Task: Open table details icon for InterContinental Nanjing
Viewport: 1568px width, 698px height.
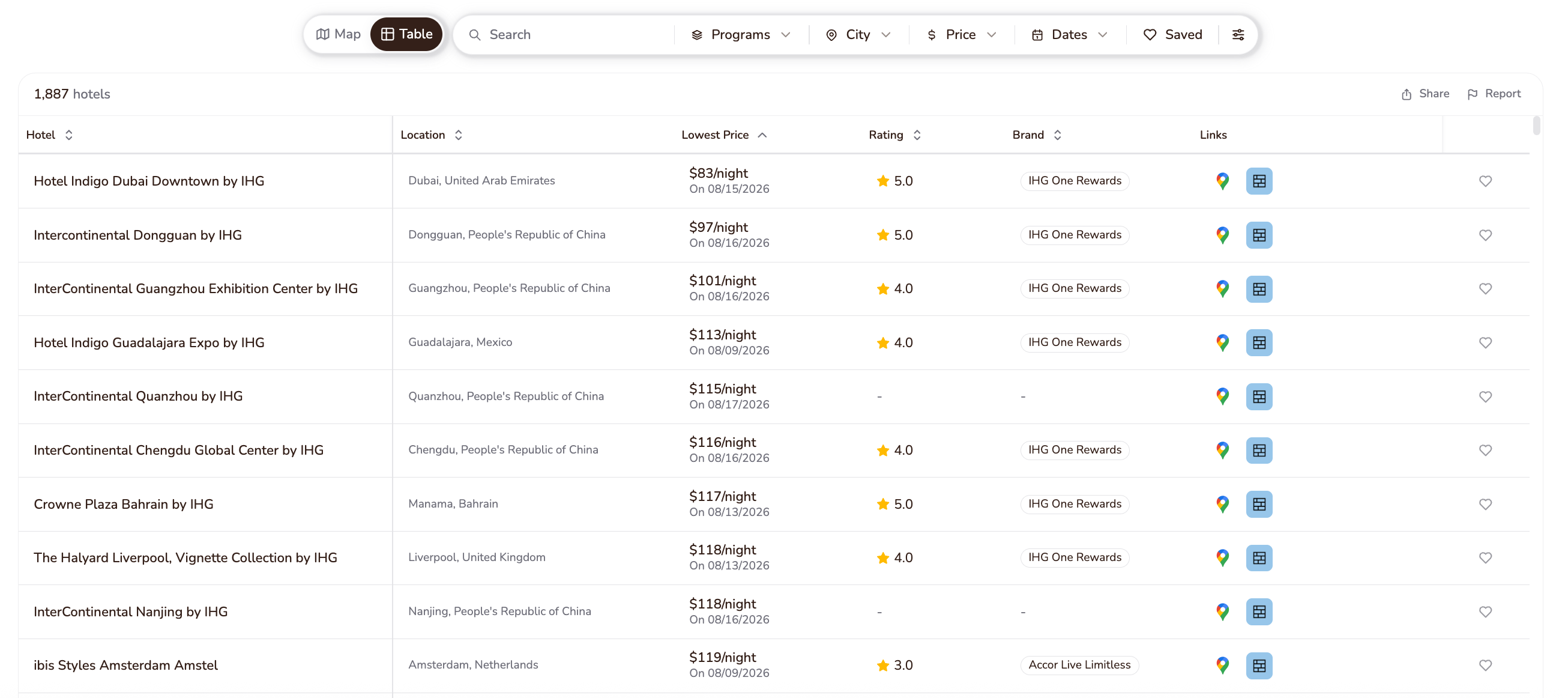Action: click(x=1259, y=612)
